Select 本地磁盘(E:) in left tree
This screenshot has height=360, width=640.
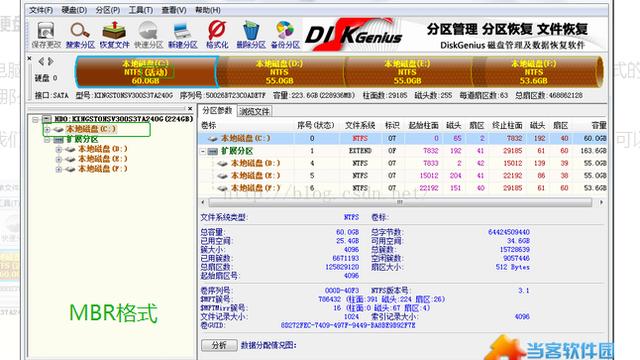pos(103,159)
